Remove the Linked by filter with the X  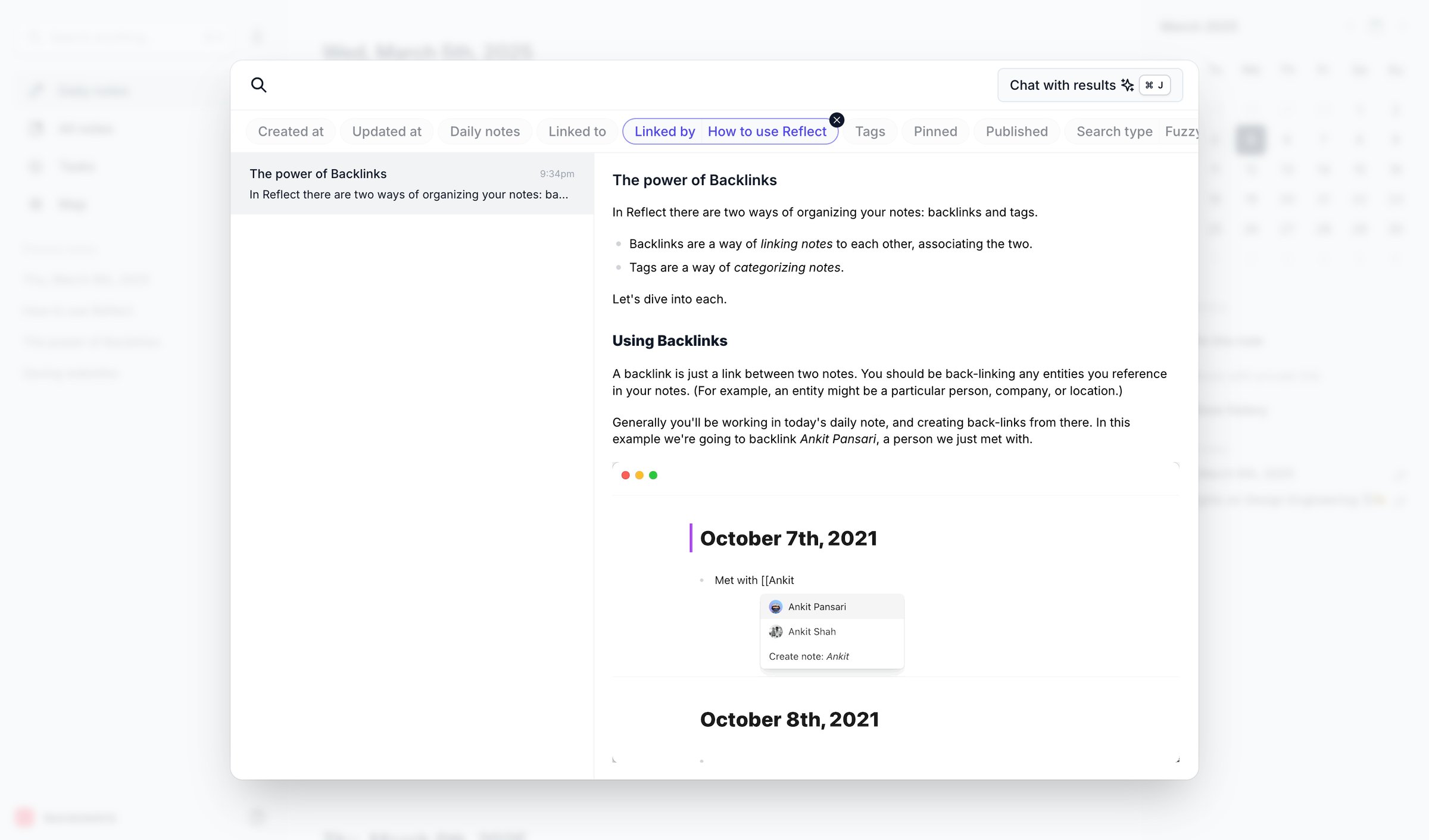[x=837, y=120]
